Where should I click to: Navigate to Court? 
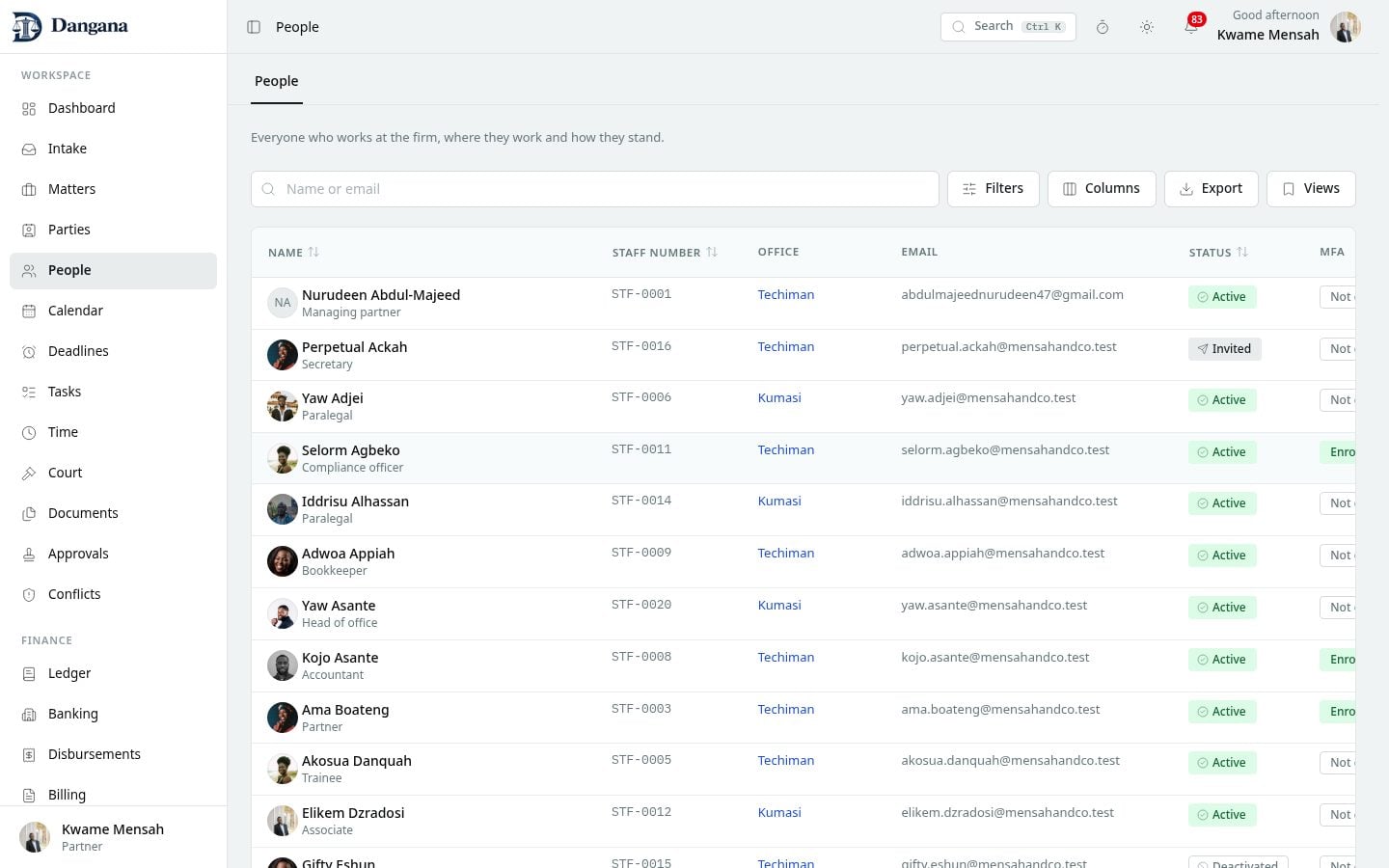pos(113,473)
